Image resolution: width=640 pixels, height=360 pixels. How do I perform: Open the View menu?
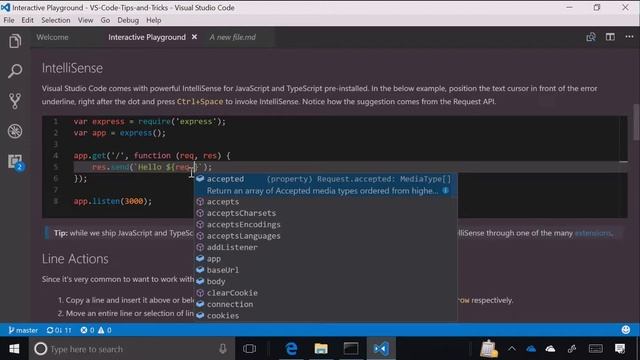click(85, 20)
